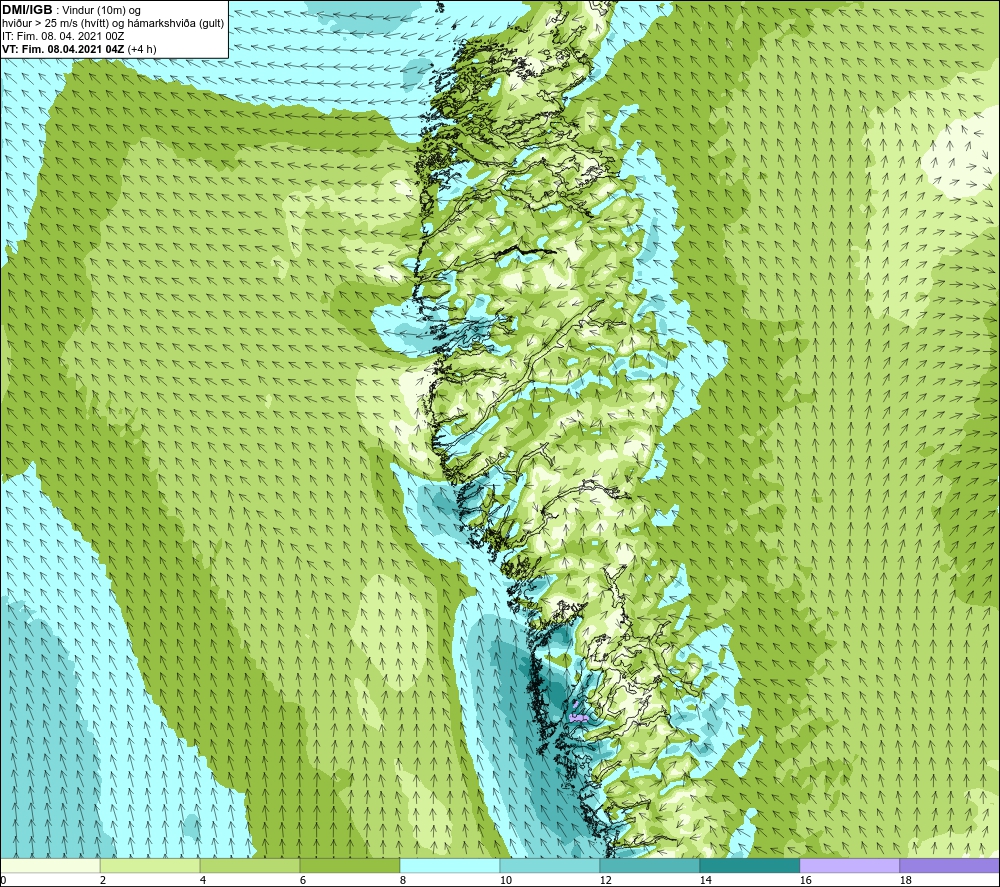Click the 'IT: Fim. 08. 04. 2021 00Z' line
Viewport: 1000px width, 887px height.
(63, 36)
